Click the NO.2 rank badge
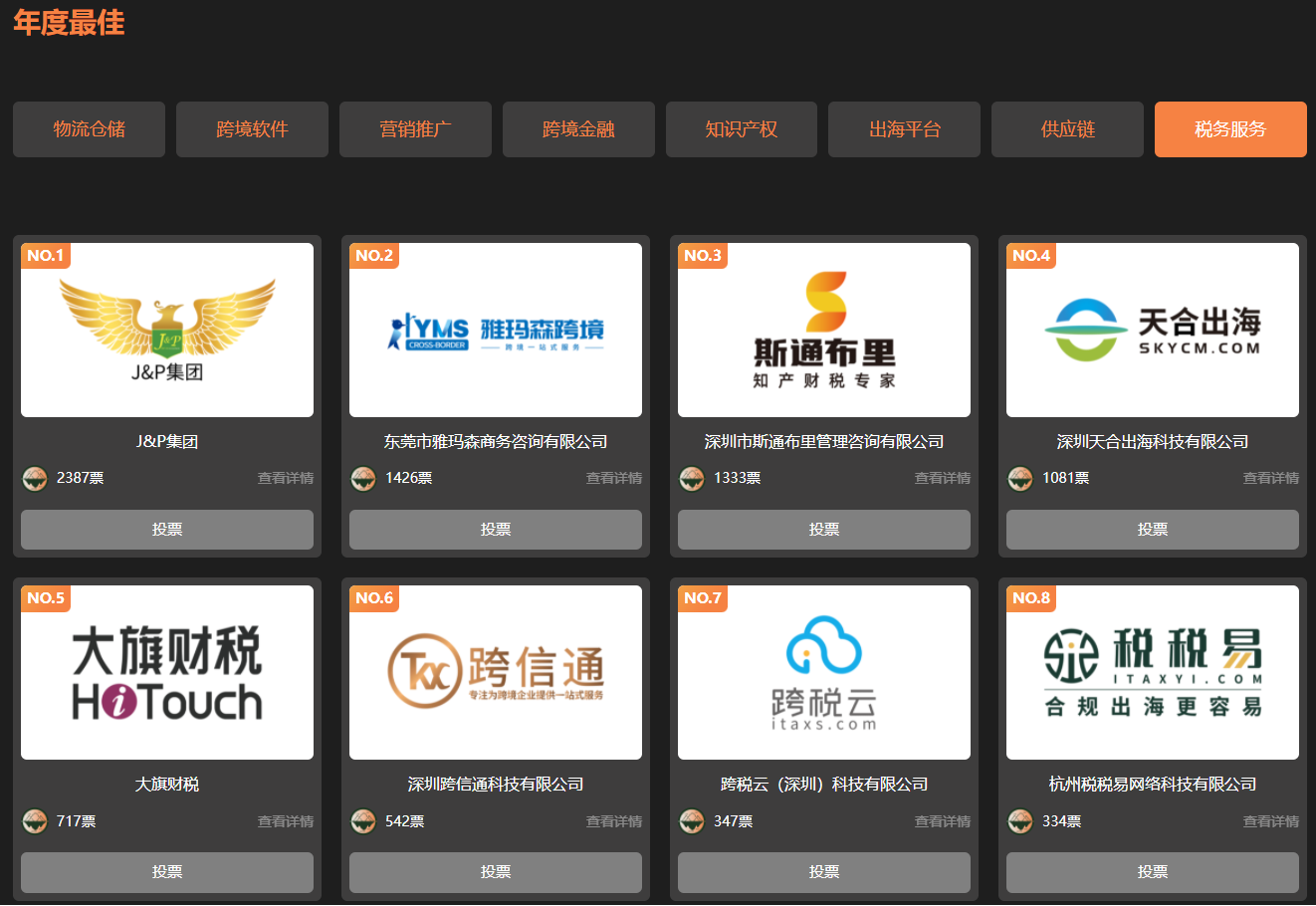Viewport: 1316px width, 906px height. tap(374, 256)
